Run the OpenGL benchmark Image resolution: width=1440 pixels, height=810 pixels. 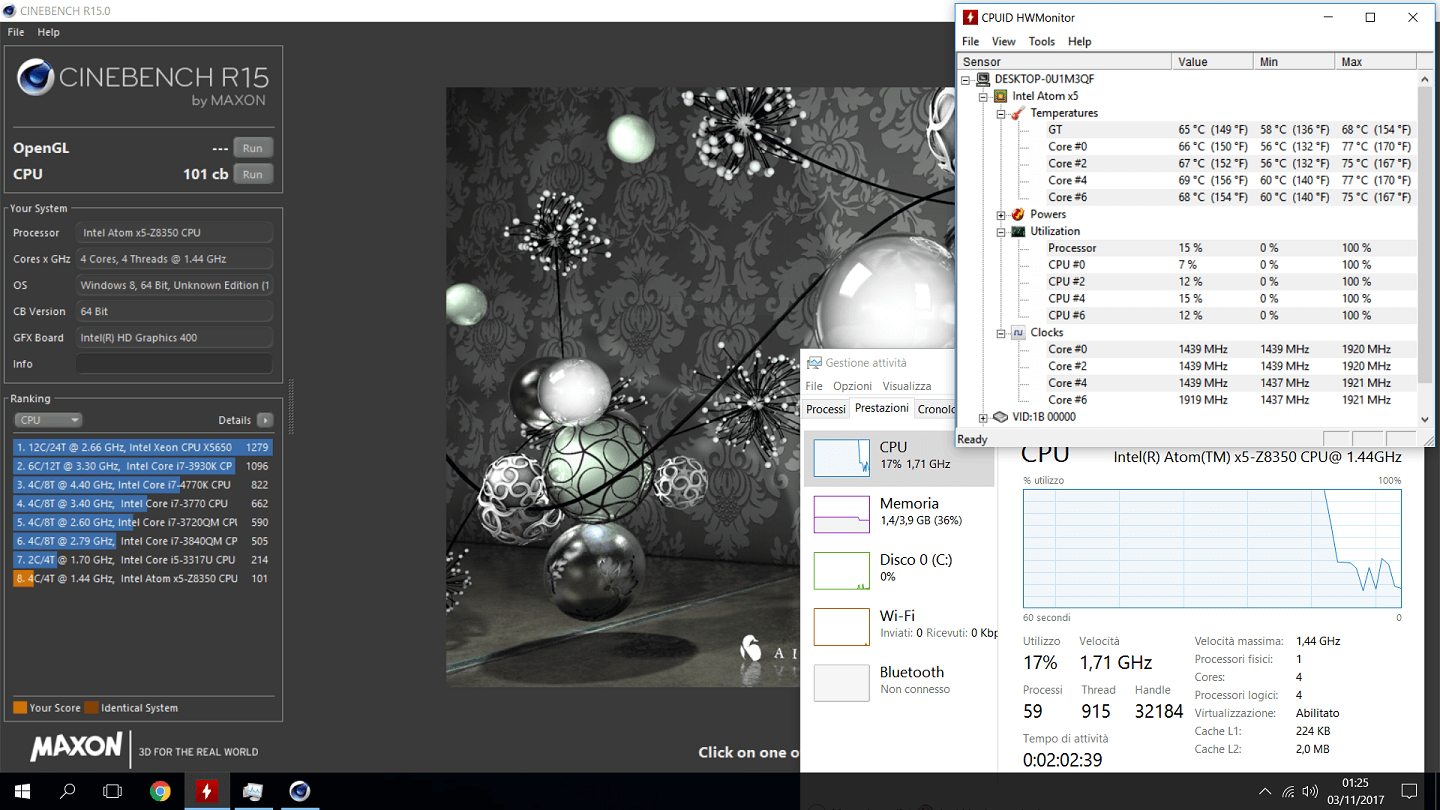(253, 148)
